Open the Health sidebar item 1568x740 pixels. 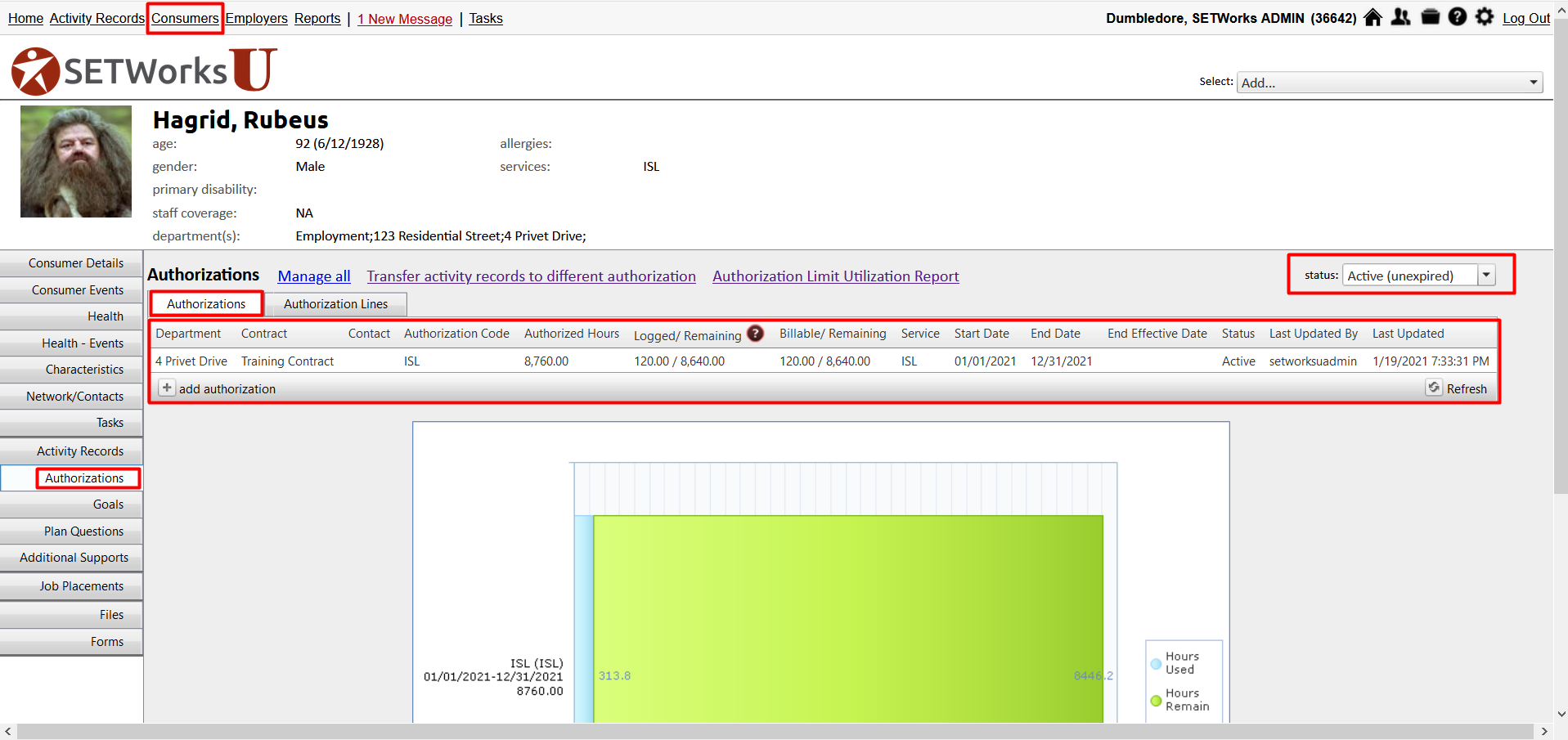[x=71, y=316]
